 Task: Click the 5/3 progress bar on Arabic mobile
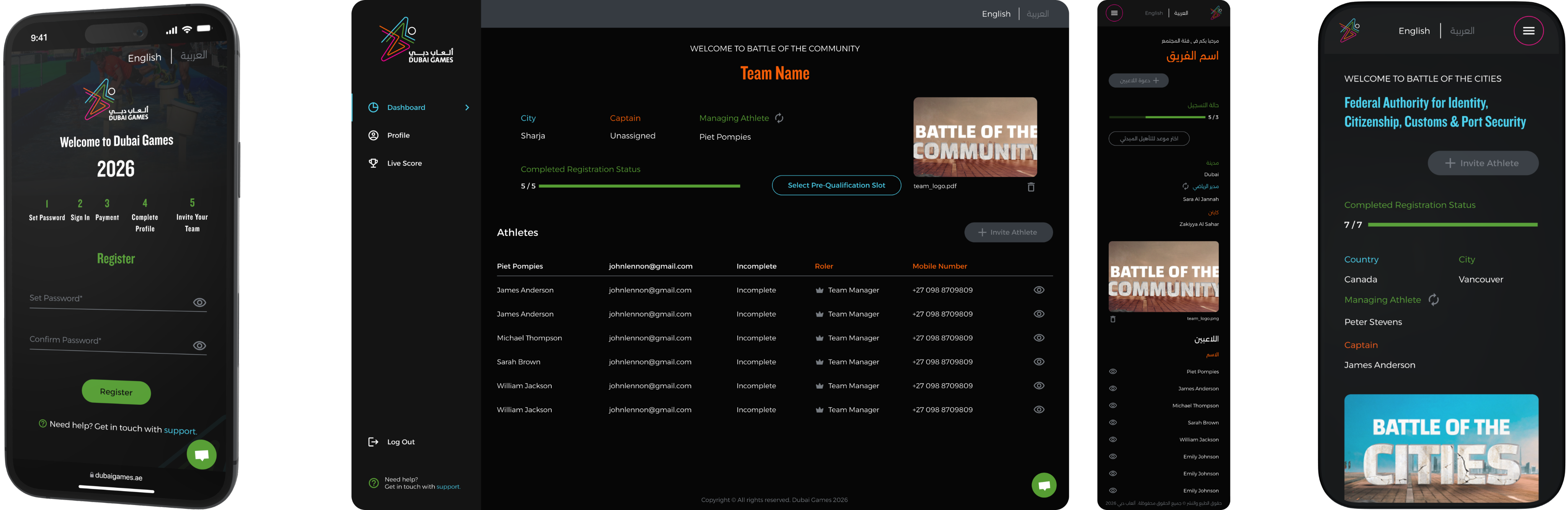[x=1156, y=117]
